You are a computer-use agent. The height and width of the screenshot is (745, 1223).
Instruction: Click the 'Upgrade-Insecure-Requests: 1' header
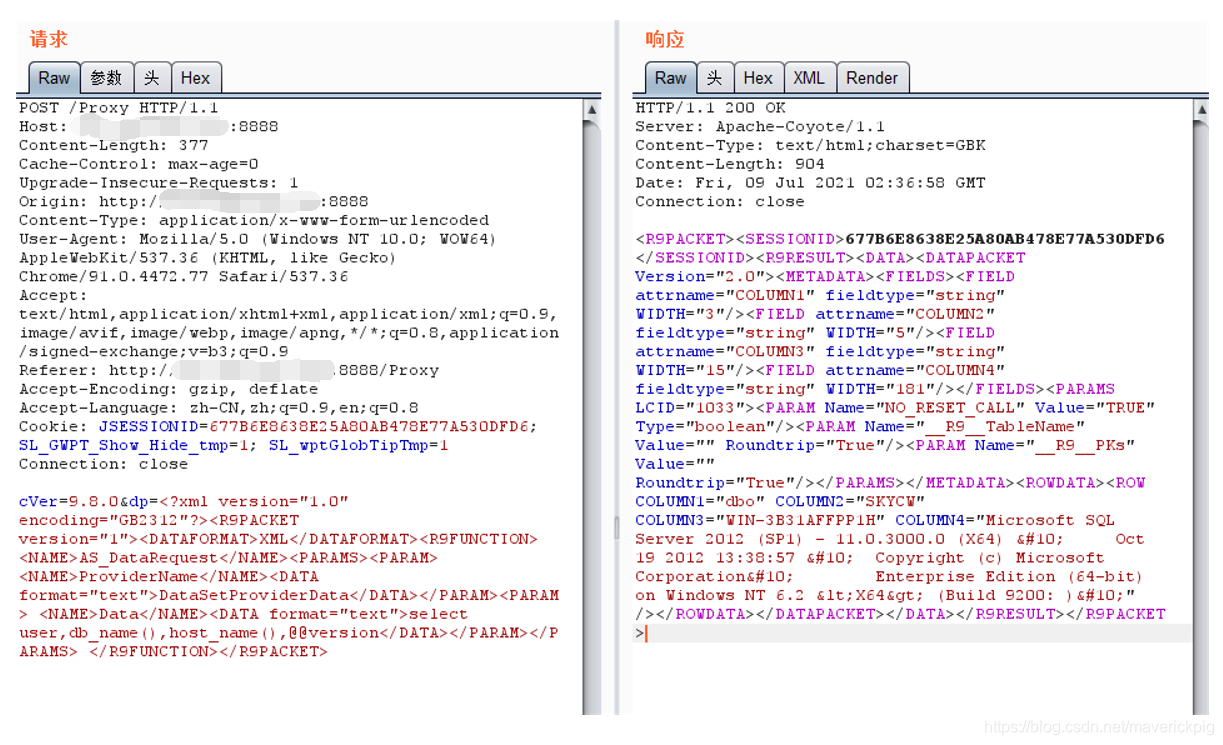[159, 183]
